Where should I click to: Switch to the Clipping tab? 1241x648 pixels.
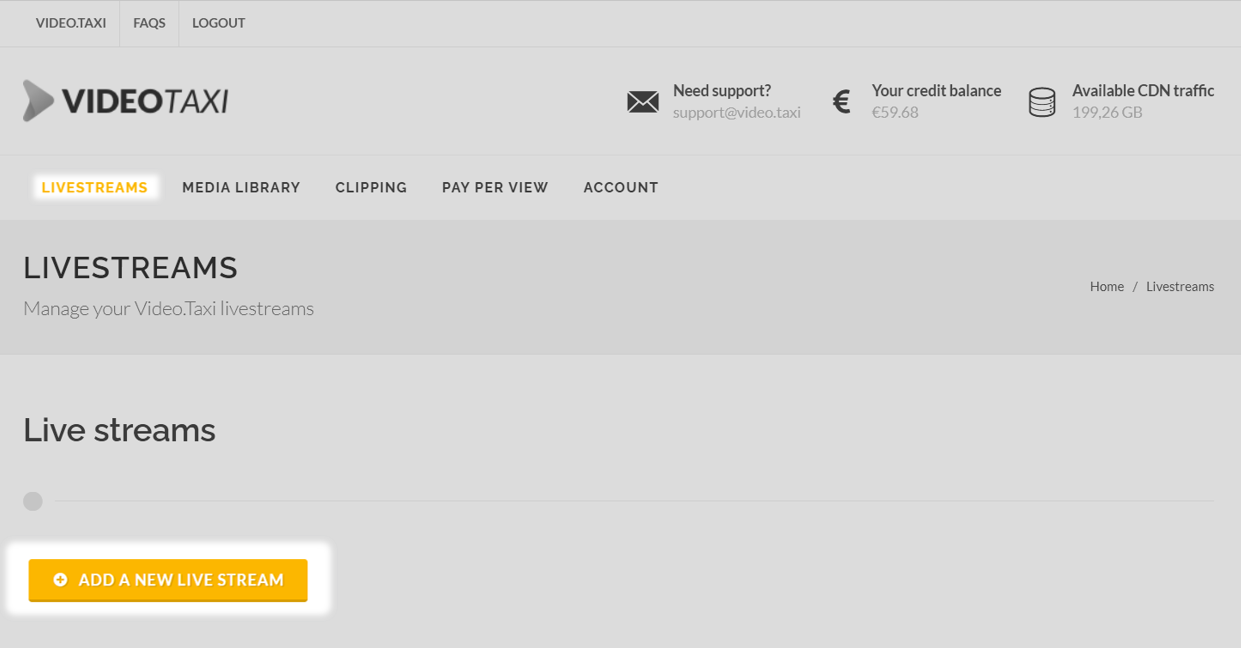tap(371, 187)
